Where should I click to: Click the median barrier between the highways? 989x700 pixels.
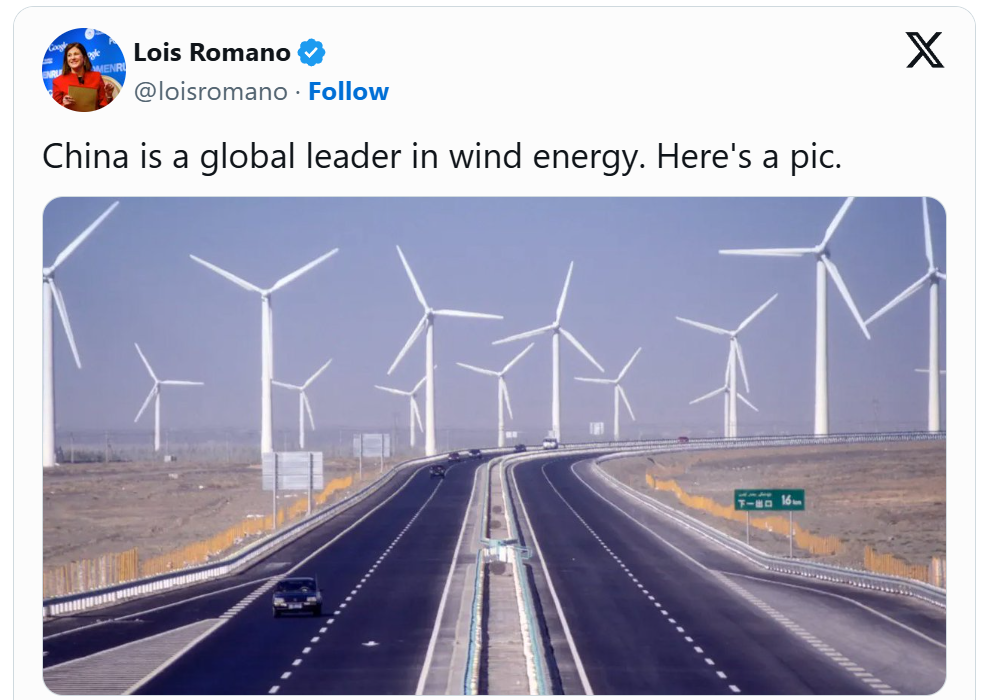pyautogui.click(x=497, y=560)
